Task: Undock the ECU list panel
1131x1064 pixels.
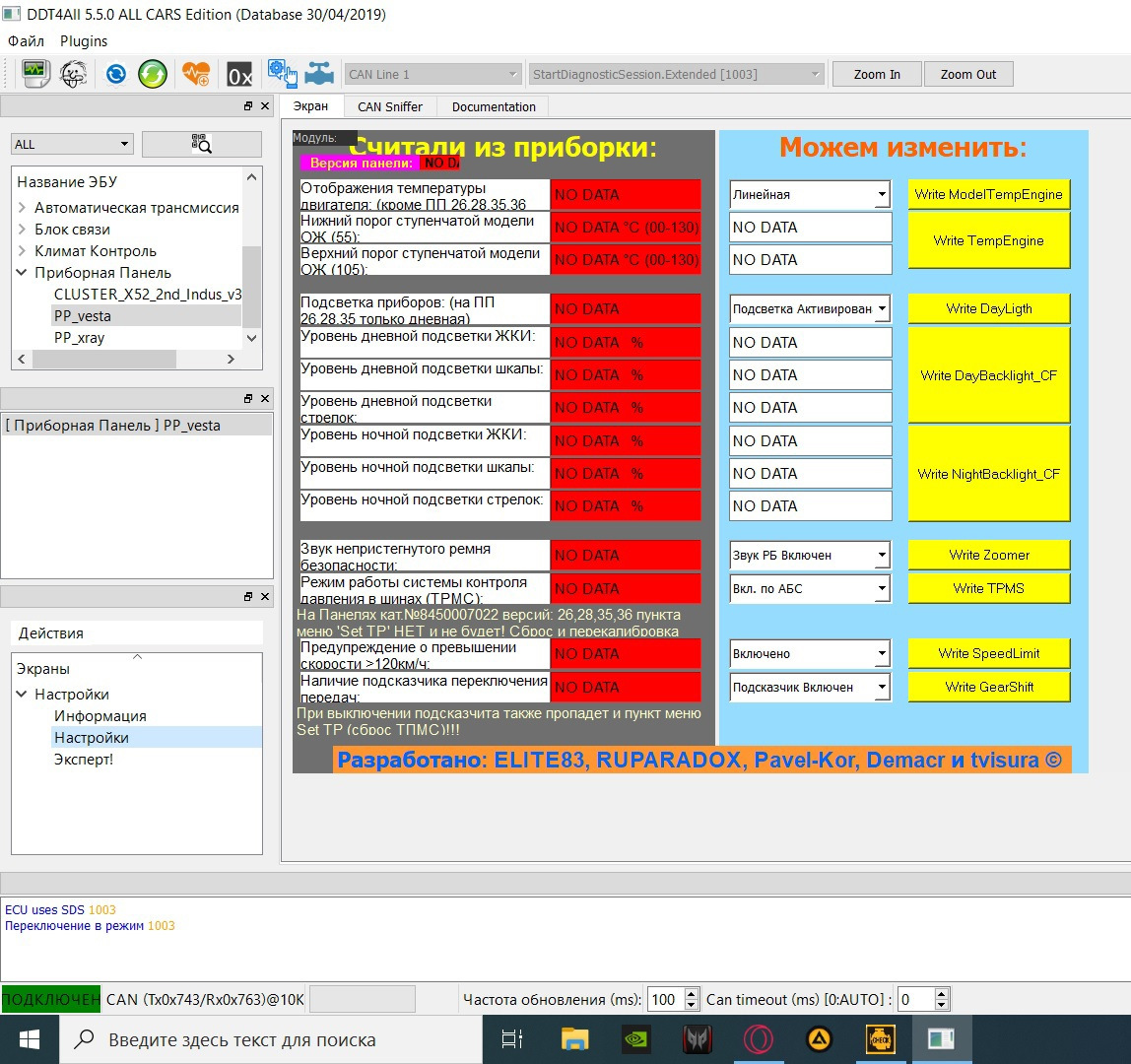Action: click(x=248, y=106)
